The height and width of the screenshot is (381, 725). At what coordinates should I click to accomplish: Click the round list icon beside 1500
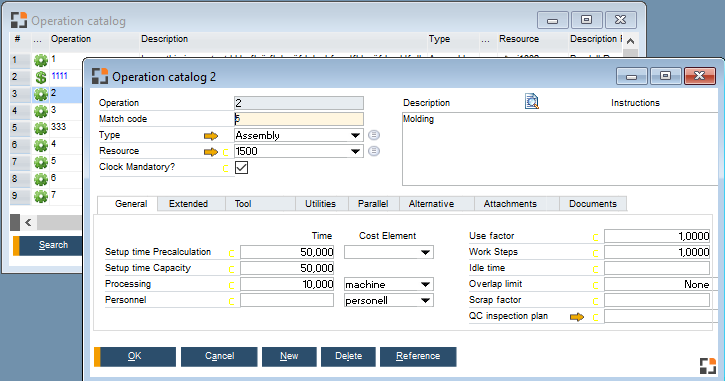point(374,151)
